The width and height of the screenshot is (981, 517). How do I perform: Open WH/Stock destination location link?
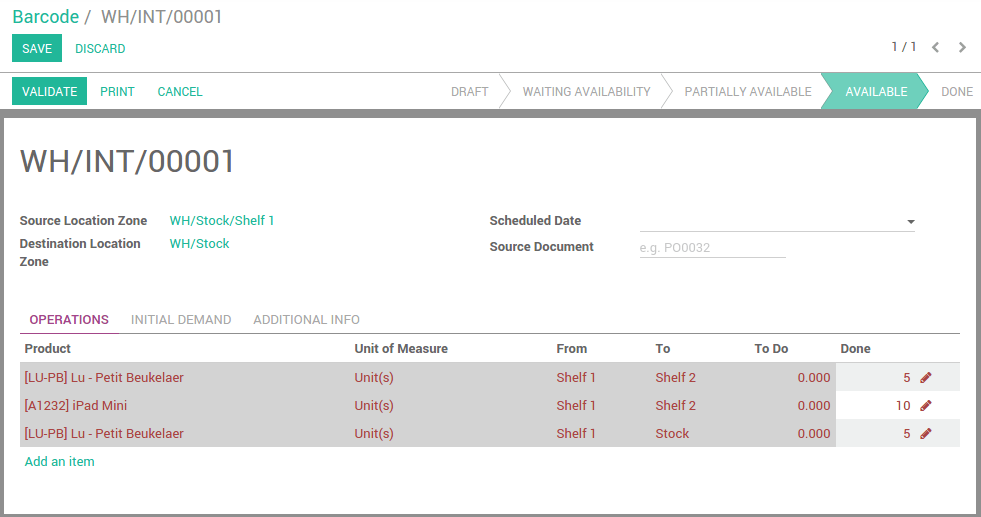click(199, 244)
